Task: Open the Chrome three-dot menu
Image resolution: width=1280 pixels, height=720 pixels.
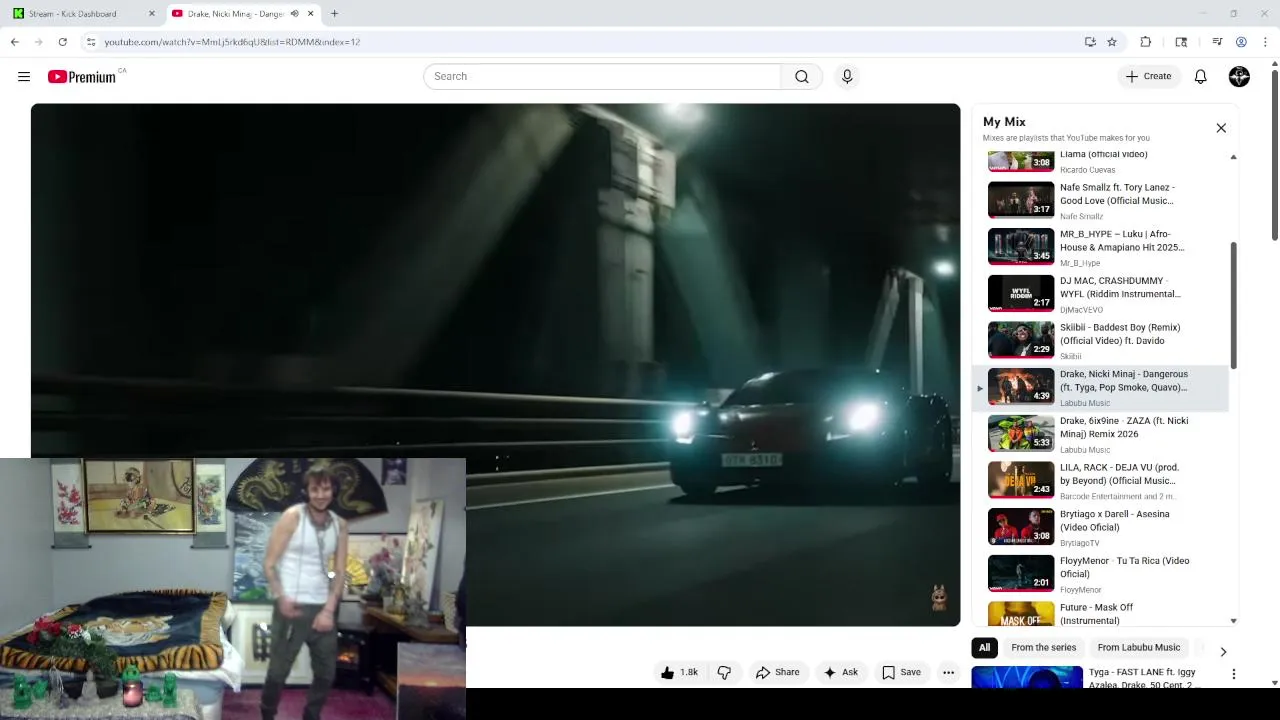Action: tap(1266, 42)
